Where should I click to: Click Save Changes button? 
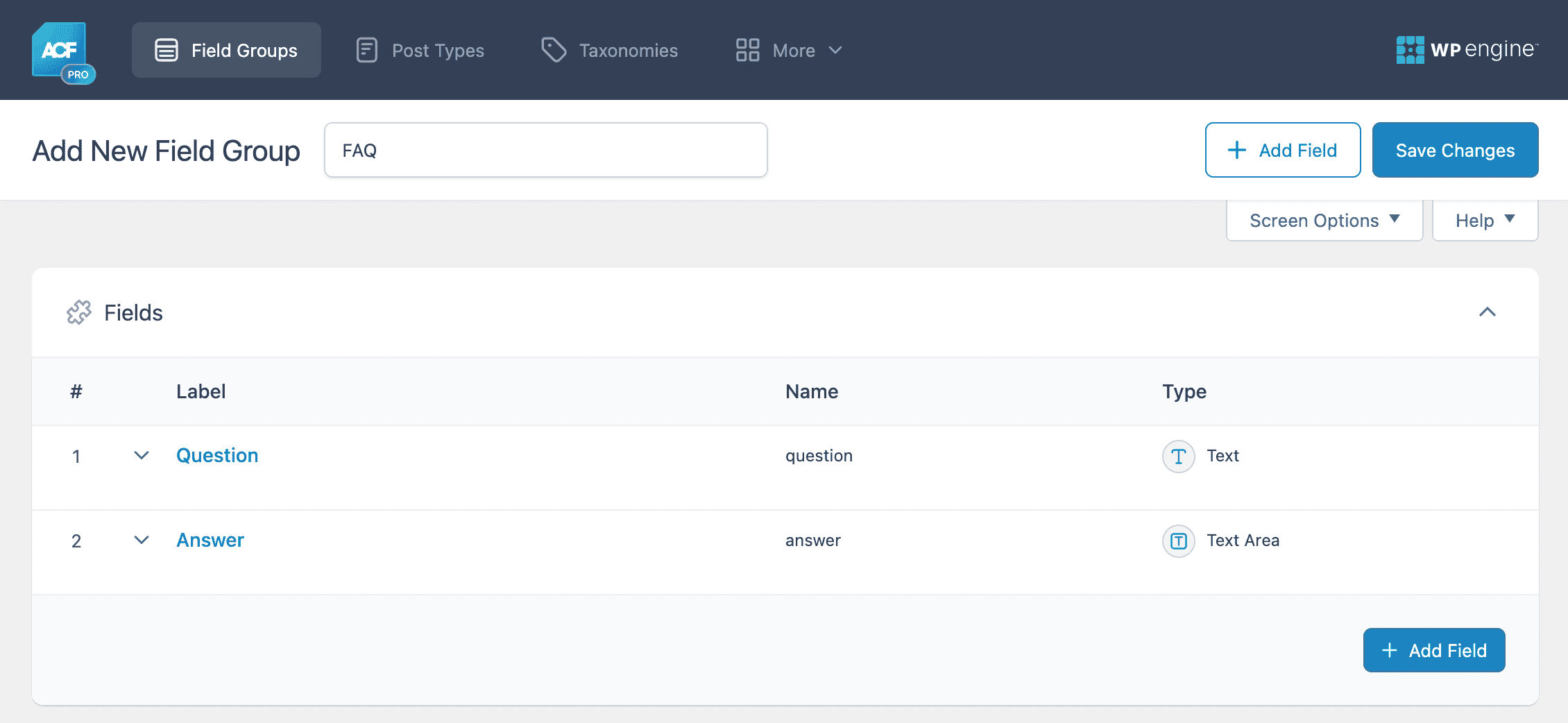pyautogui.click(x=1455, y=150)
